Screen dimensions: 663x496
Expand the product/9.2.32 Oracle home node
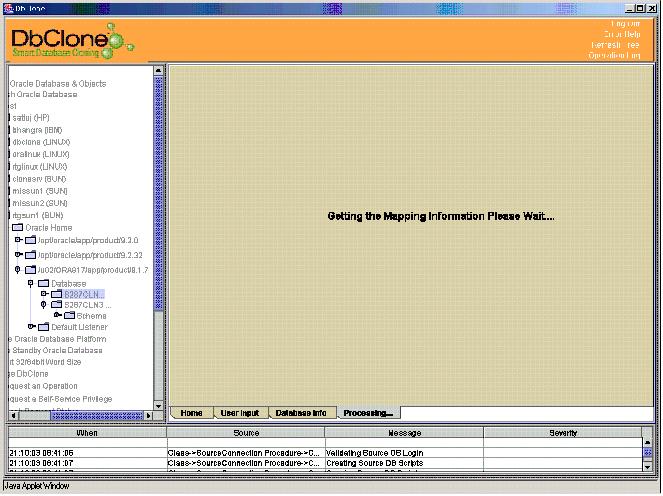coord(18,255)
